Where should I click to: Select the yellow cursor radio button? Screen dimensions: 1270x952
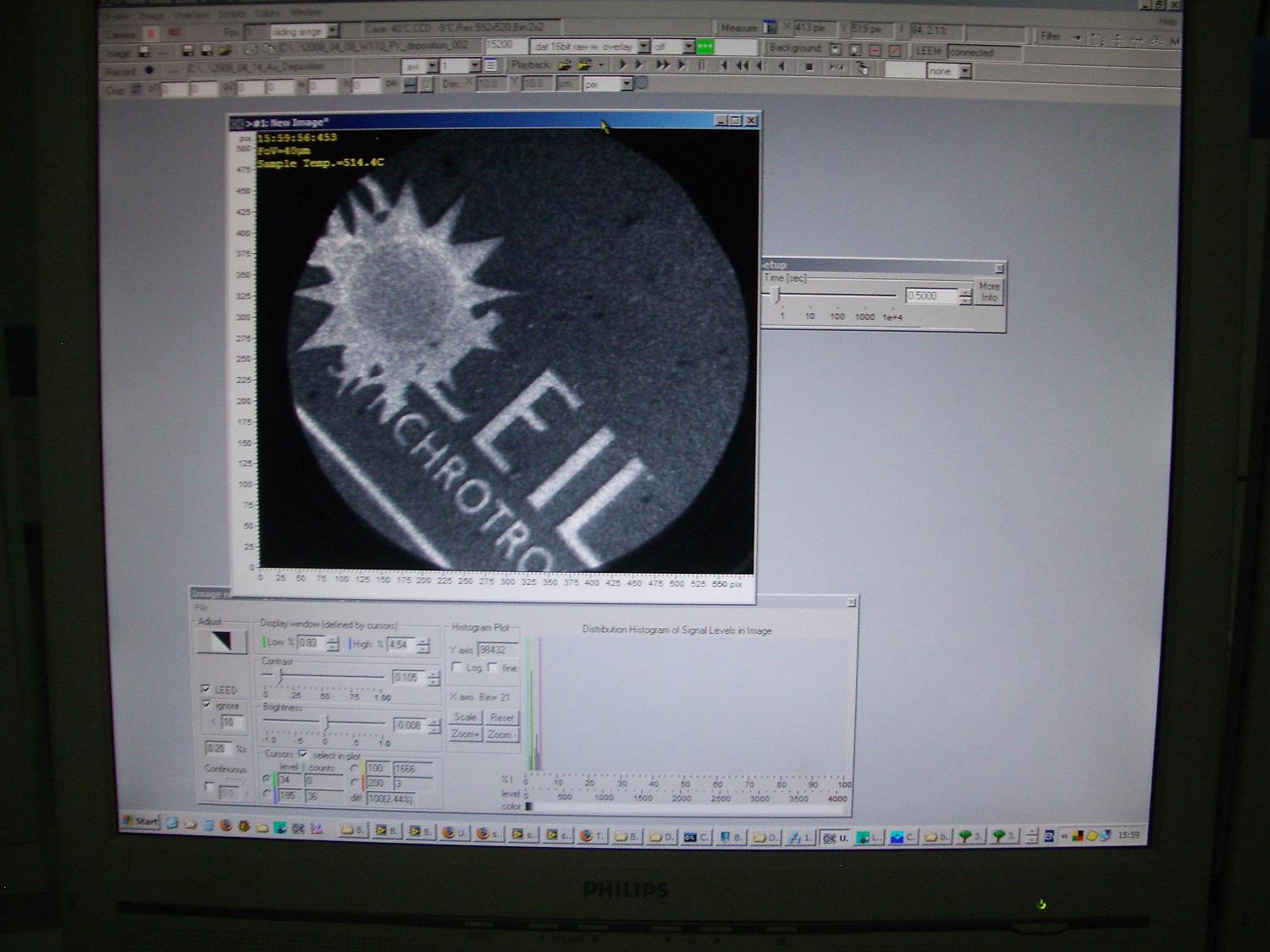(353, 768)
